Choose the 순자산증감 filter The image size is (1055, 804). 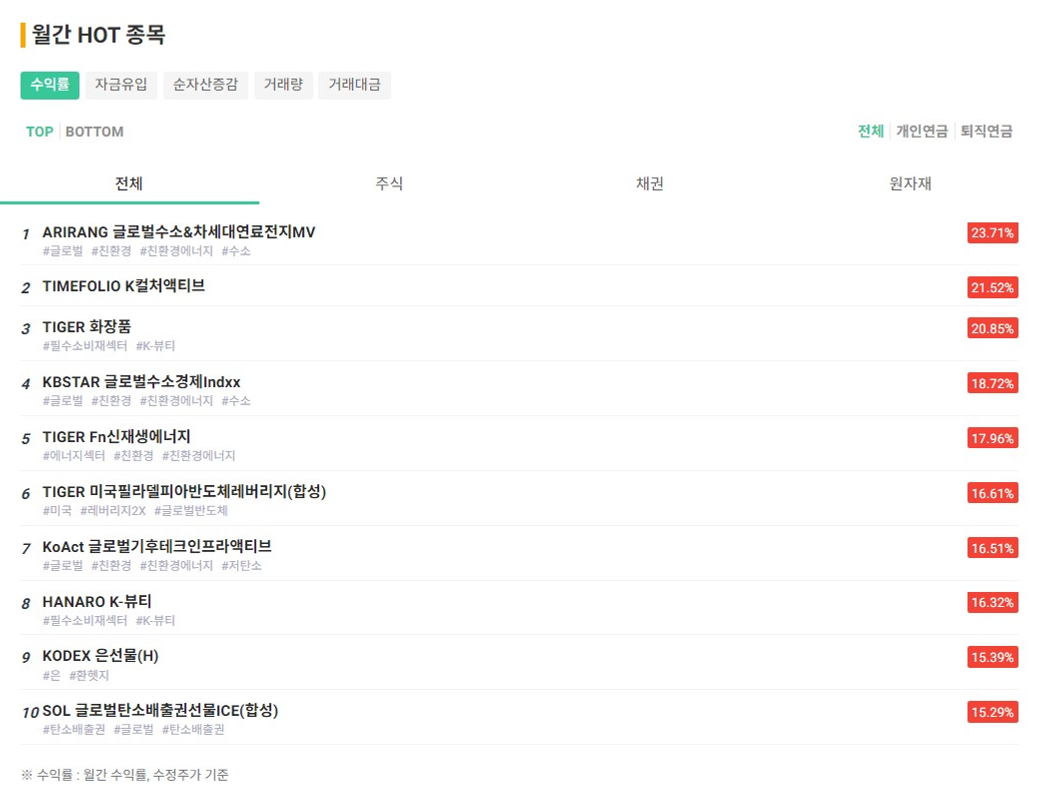click(x=205, y=85)
